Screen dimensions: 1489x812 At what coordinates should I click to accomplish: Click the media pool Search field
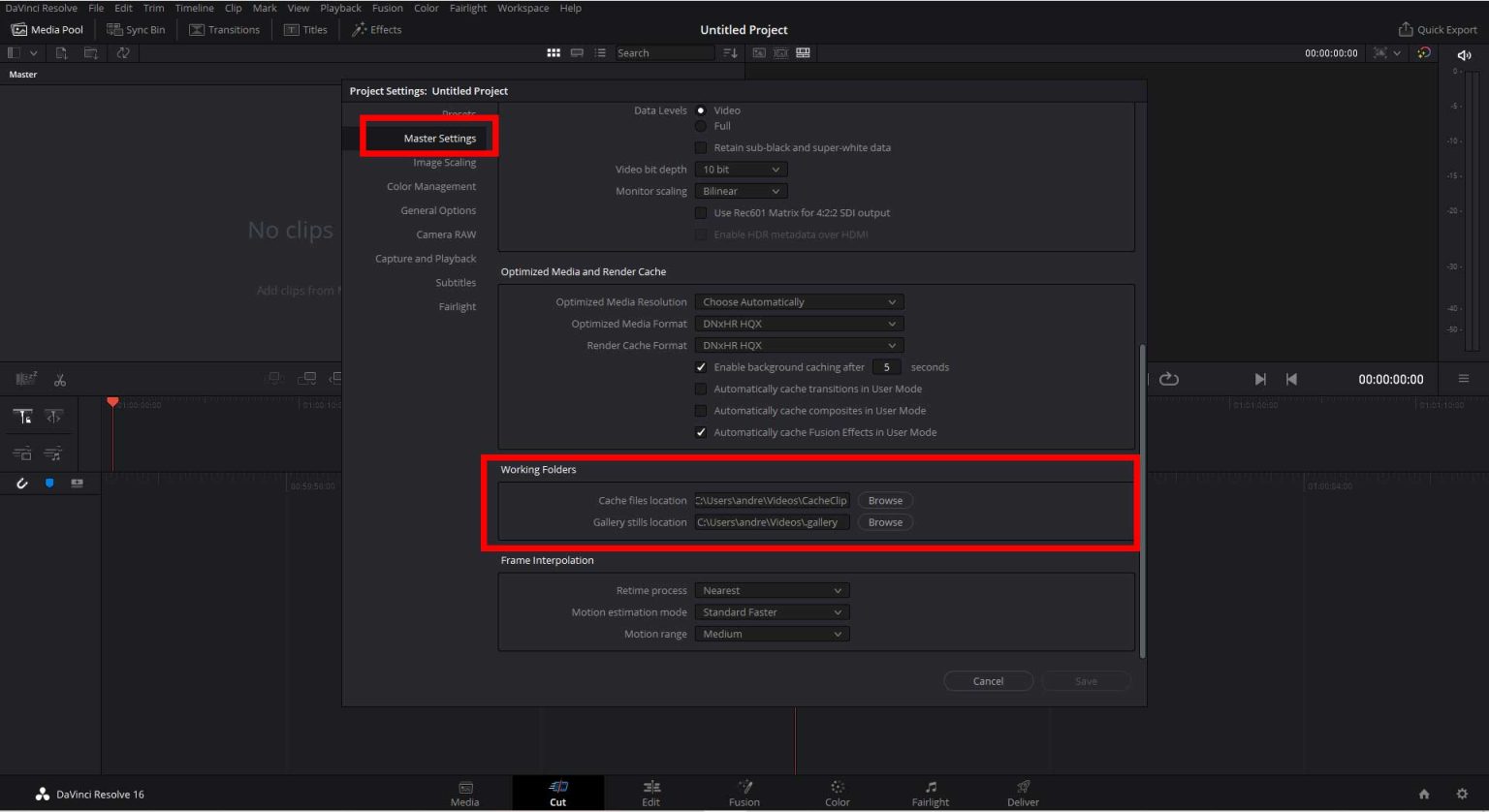pos(664,52)
